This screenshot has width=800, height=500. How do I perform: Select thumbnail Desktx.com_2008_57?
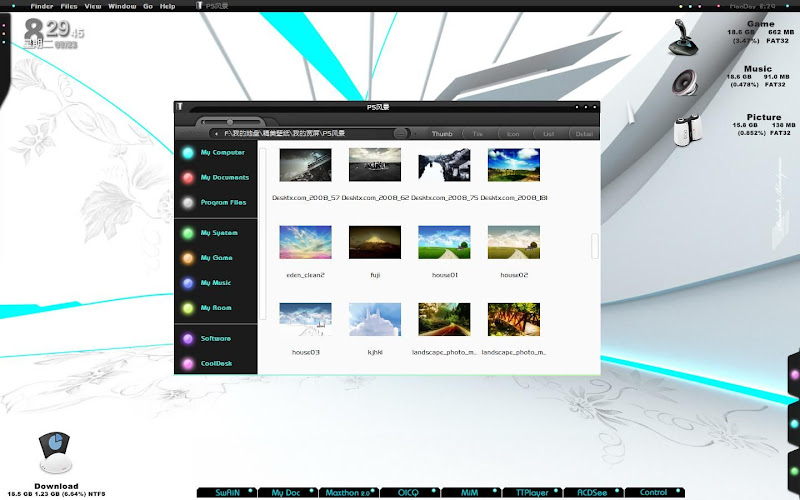tap(305, 165)
